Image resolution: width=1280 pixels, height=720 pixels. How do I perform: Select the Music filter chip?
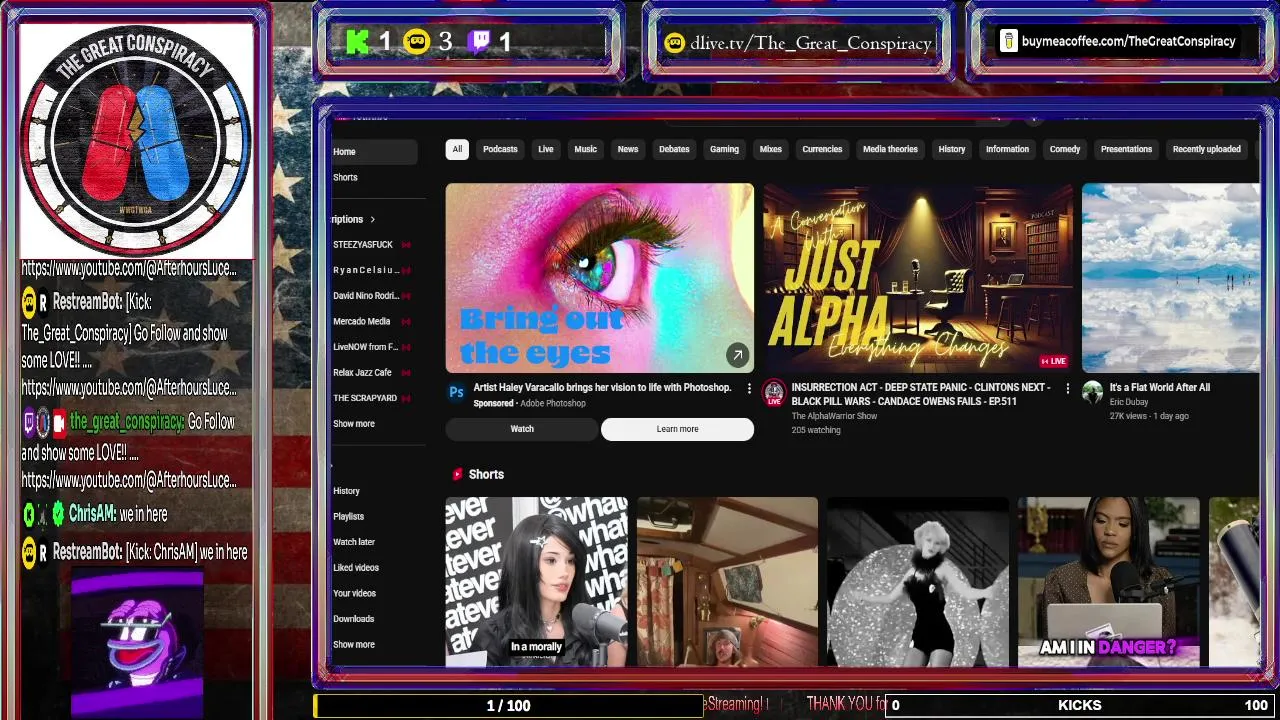[585, 149]
